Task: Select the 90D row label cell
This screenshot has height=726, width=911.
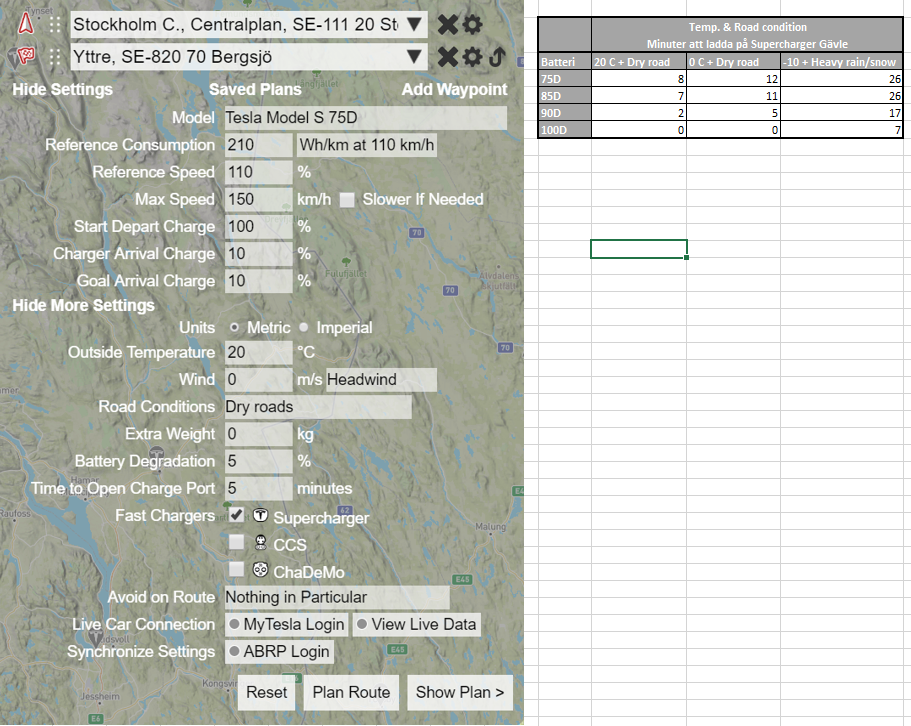Action: click(565, 113)
